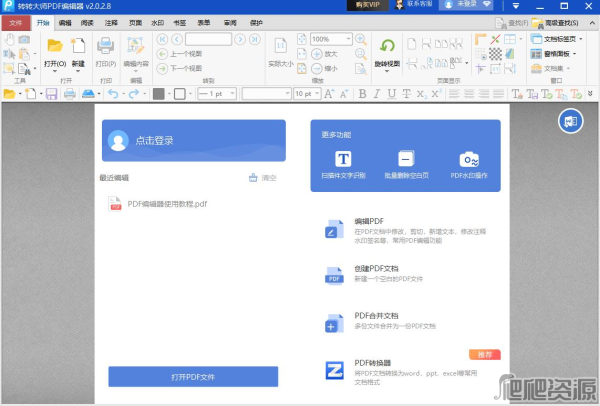600x406 pixels.
Task: Click the PDF Converter option
Action: (401, 372)
